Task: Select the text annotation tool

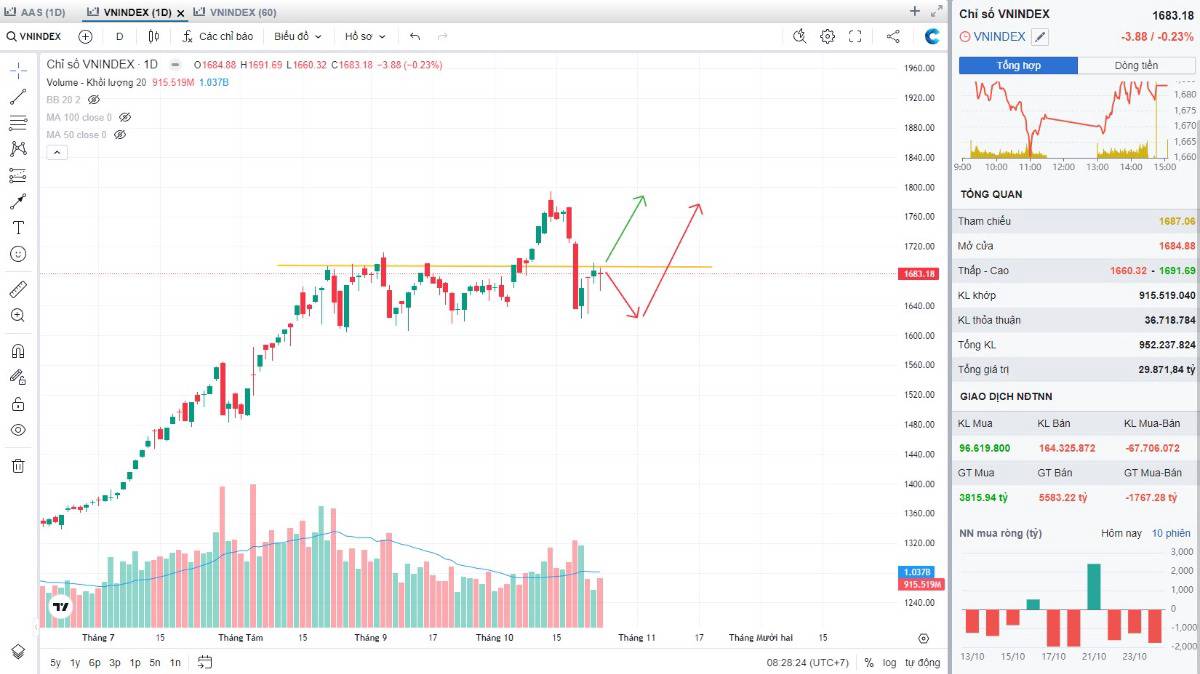Action: [18, 227]
